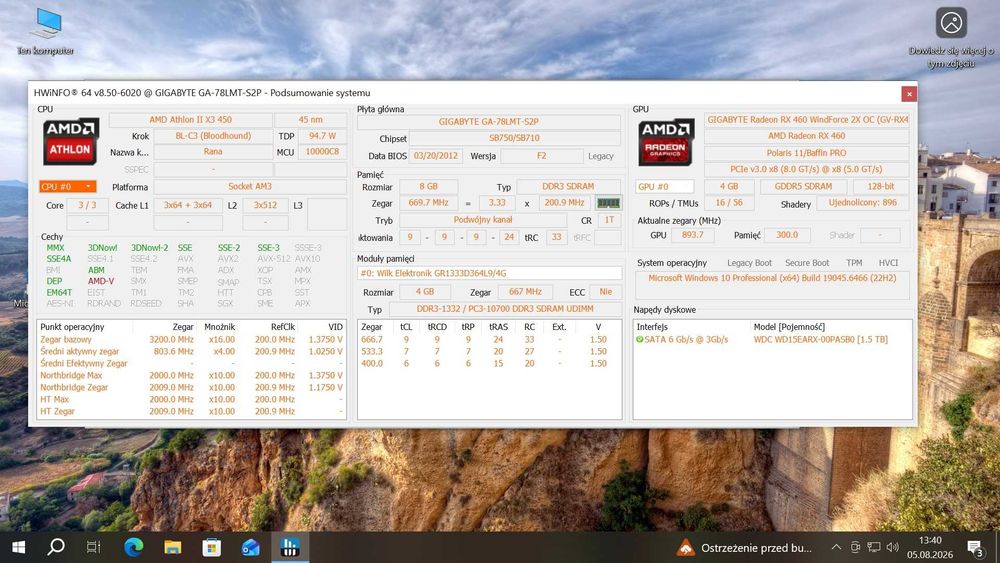Select the HWiNFO taskbar icon

290,547
